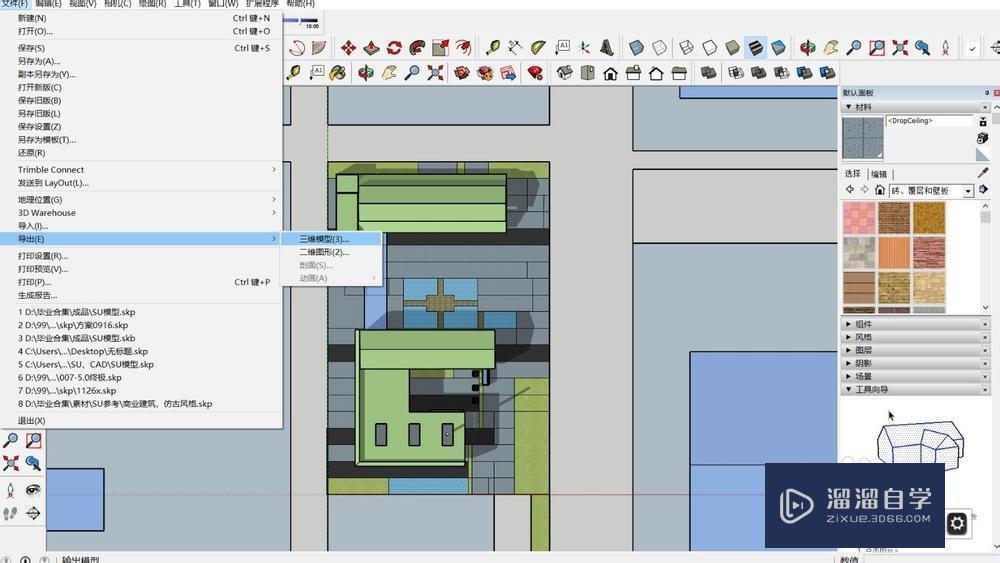Select the Pie arc tool
The height and width of the screenshot is (563, 1000).
[319, 48]
